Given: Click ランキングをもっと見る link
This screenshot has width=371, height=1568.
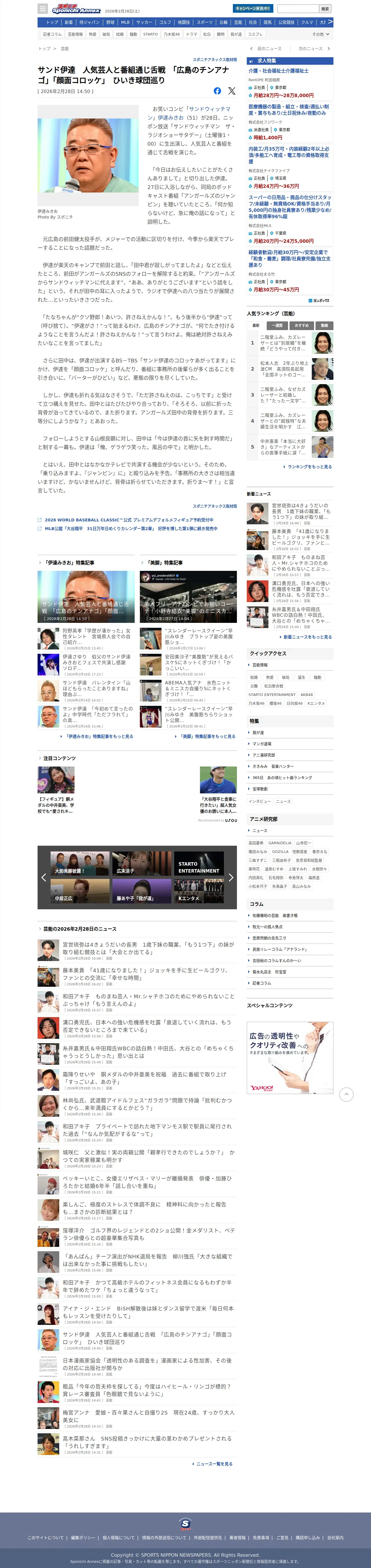Looking at the screenshot, I should pos(308,466).
